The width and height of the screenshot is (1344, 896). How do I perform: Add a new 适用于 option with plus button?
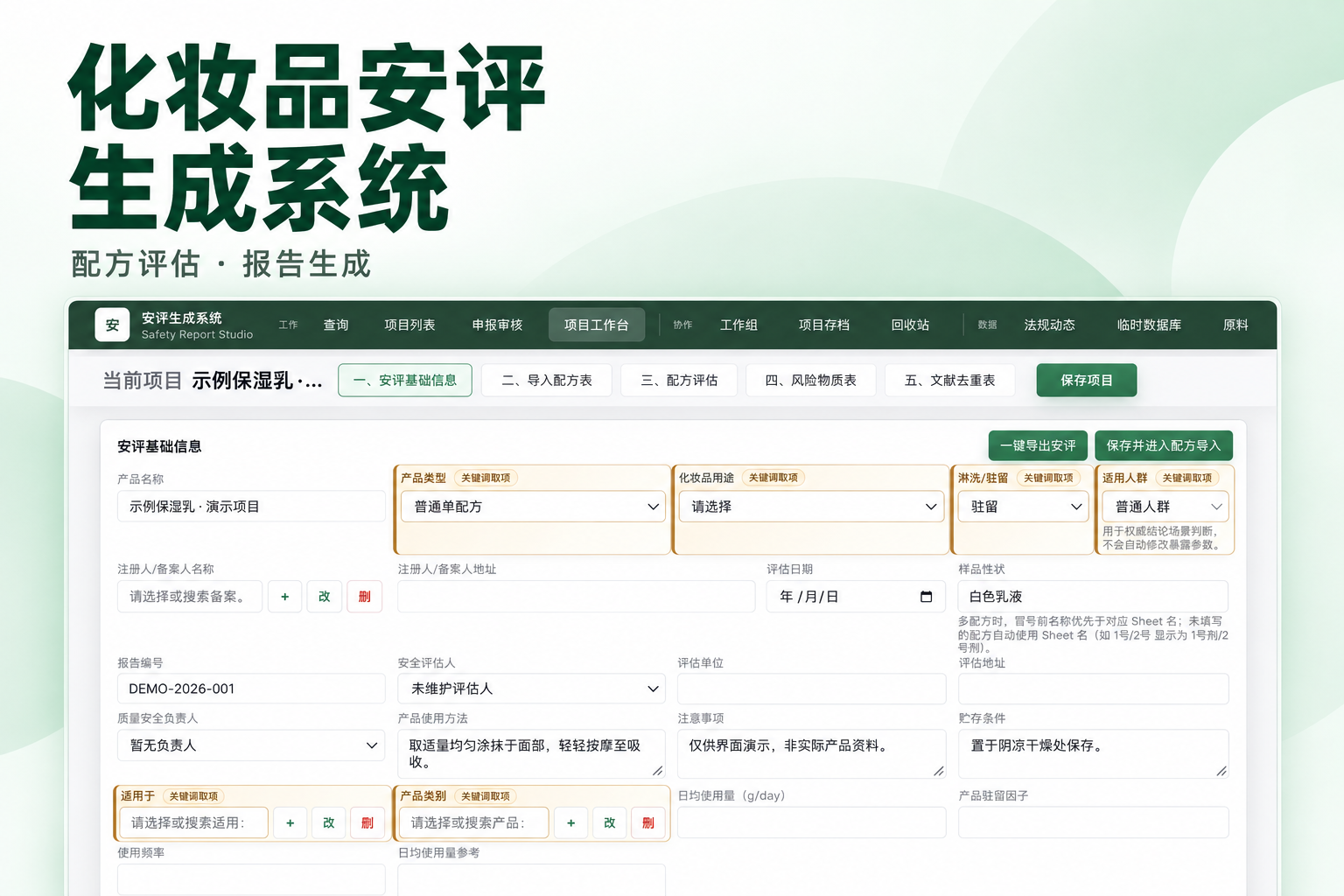(x=290, y=822)
